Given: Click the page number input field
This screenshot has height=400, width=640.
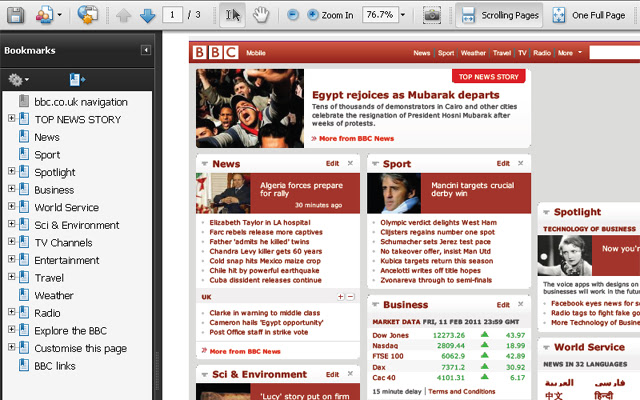Looking at the screenshot, I should pyautogui.click(x=172, y=15).
